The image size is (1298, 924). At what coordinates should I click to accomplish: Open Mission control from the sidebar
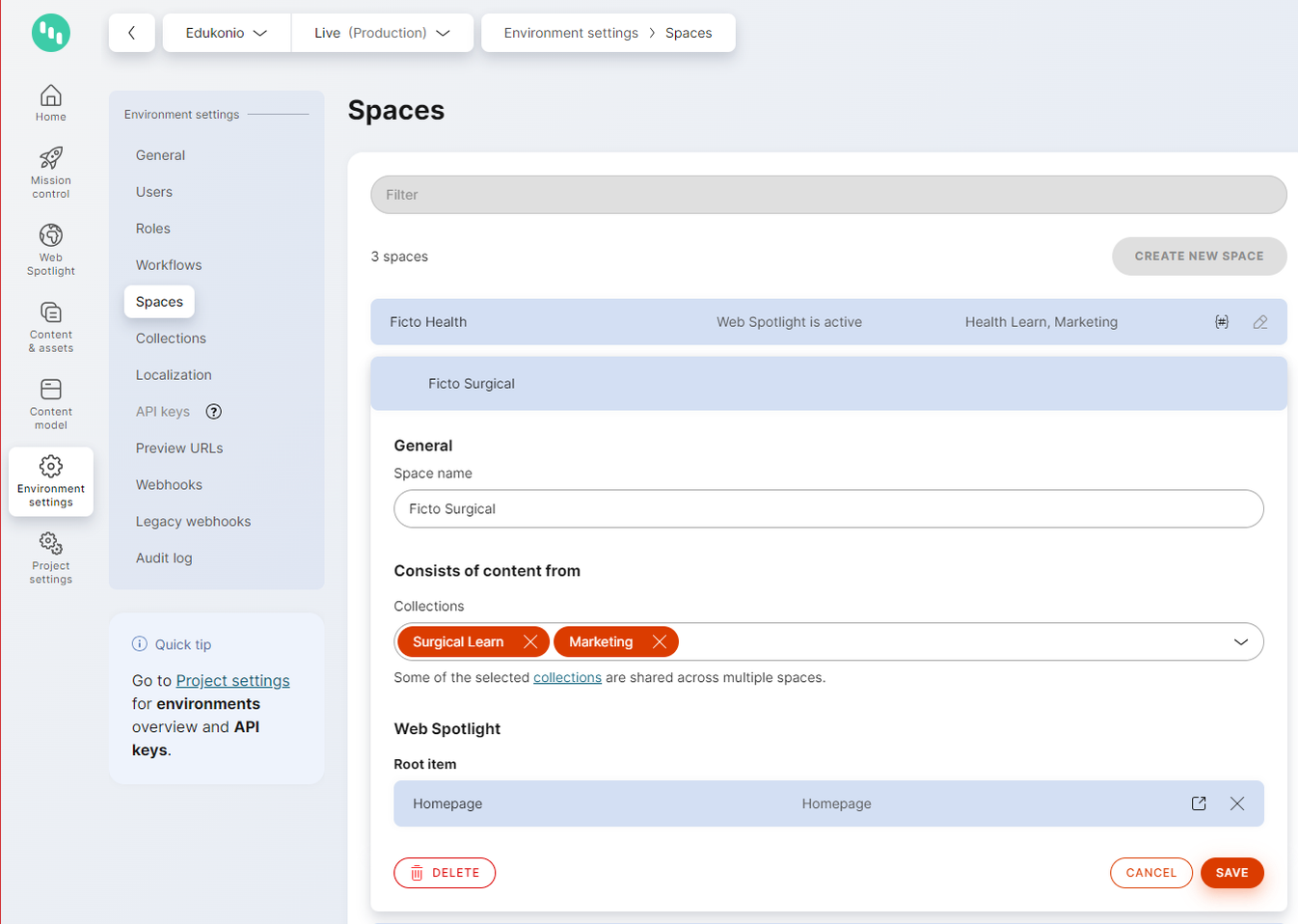tap(50, 172)
